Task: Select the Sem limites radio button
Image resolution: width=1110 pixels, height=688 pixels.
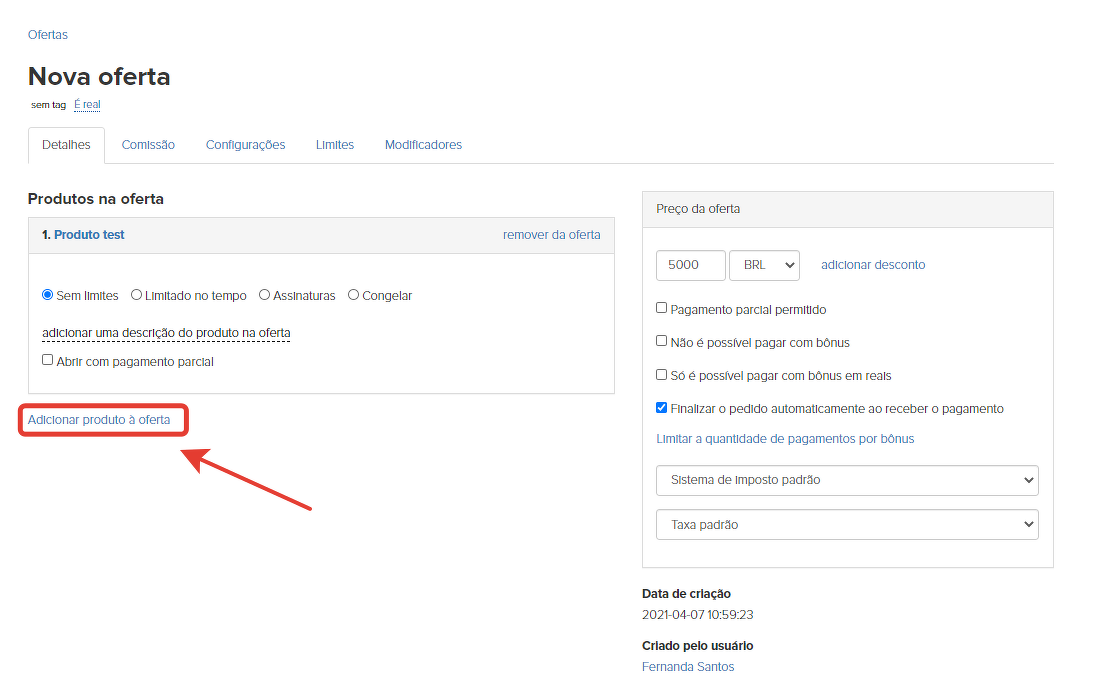Action: (48, 295)
